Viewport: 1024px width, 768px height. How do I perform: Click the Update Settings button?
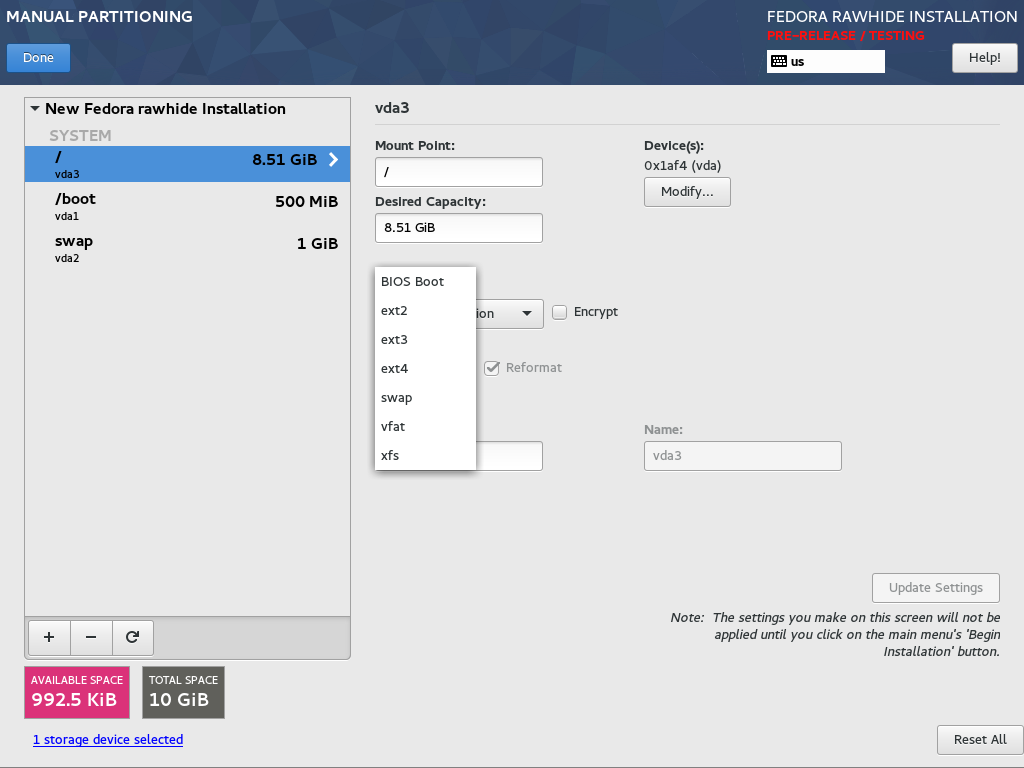click(935, 588)
